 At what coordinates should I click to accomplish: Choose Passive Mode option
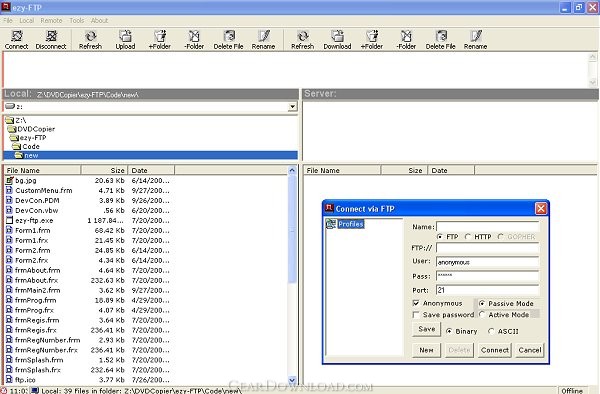point(482,303)
